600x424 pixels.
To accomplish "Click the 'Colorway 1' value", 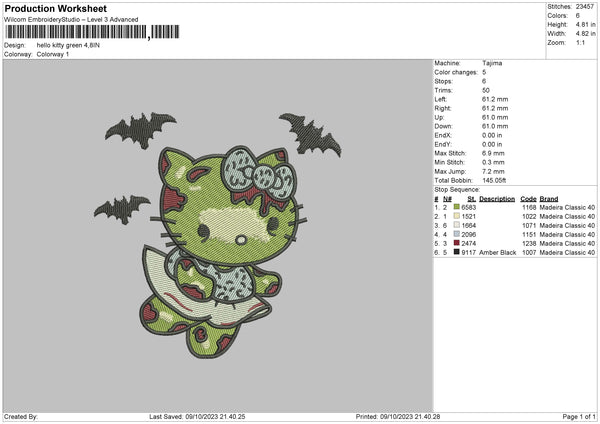I will tap(53, 54).
